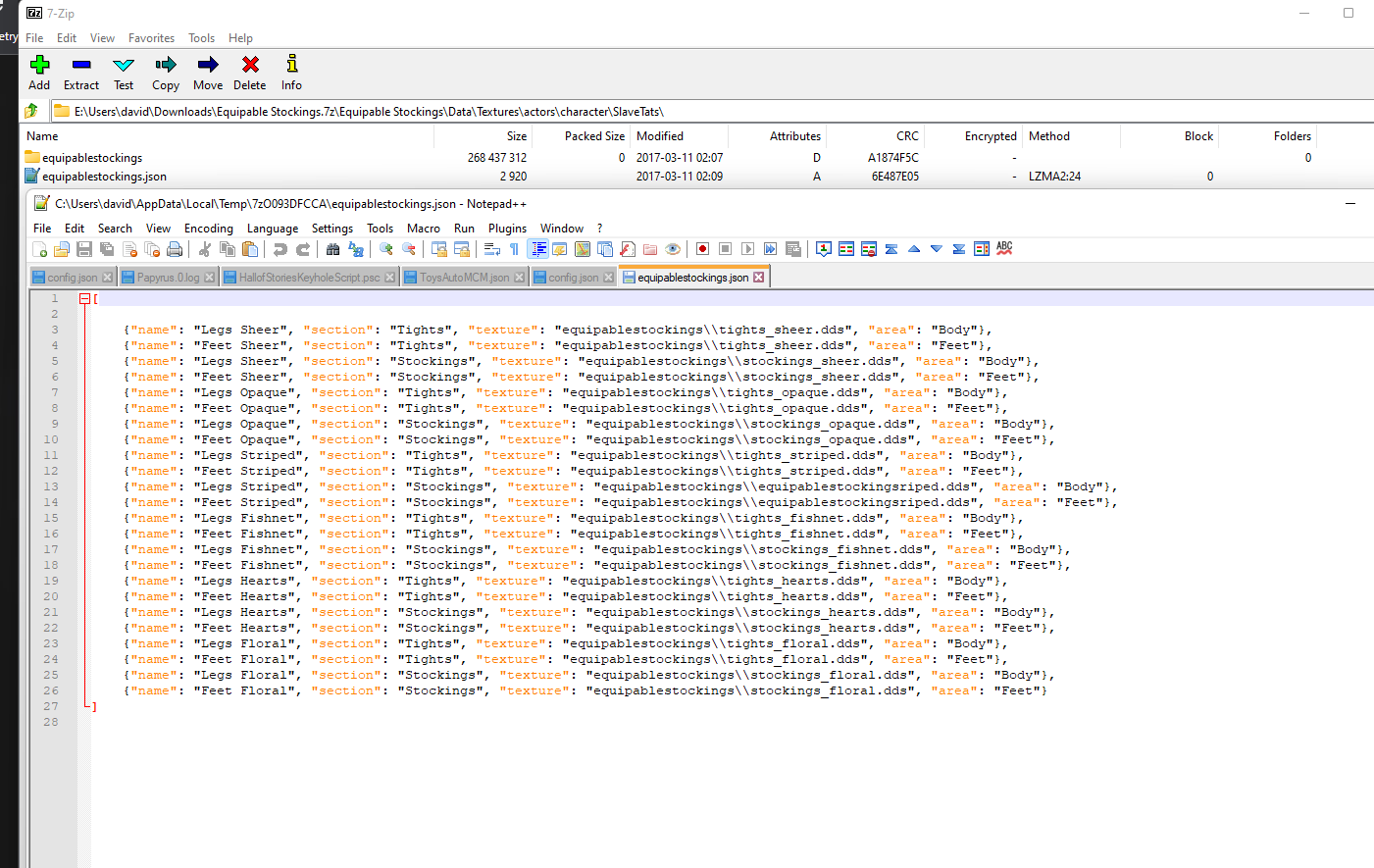1374x868 pixels.
Task: Sort the archive list by Modified column
Action: point(660,136)
